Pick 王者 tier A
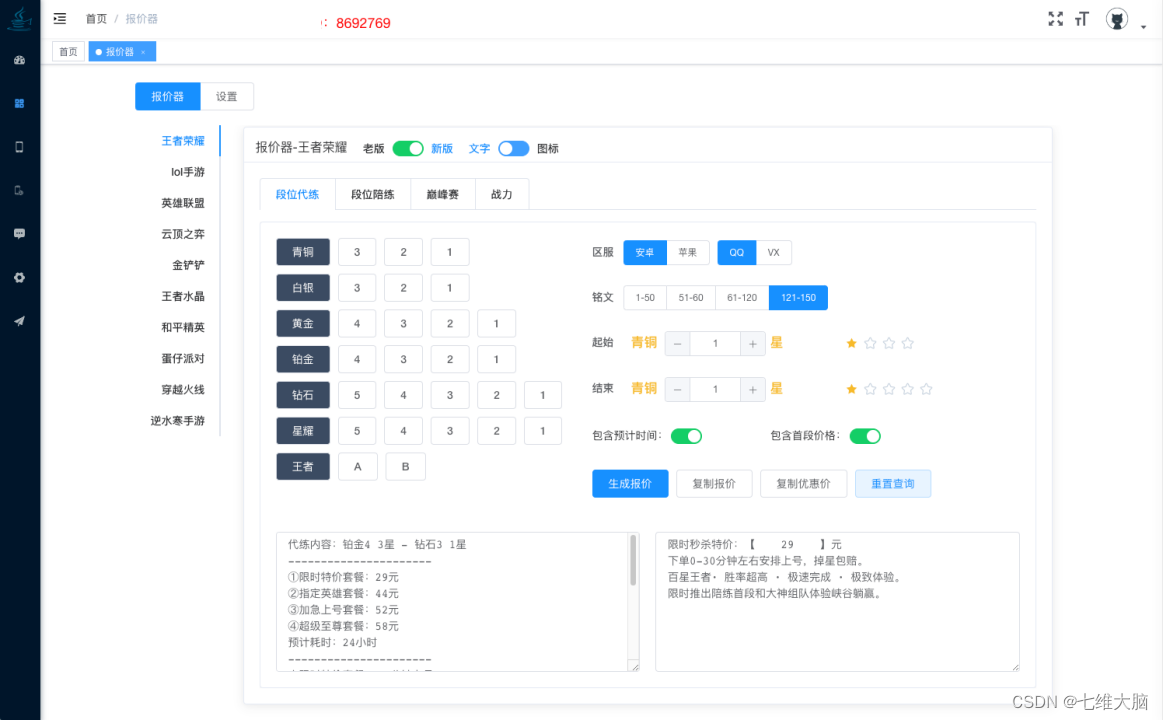Viewport: 1163px width, 720px height. pos(358,466)
